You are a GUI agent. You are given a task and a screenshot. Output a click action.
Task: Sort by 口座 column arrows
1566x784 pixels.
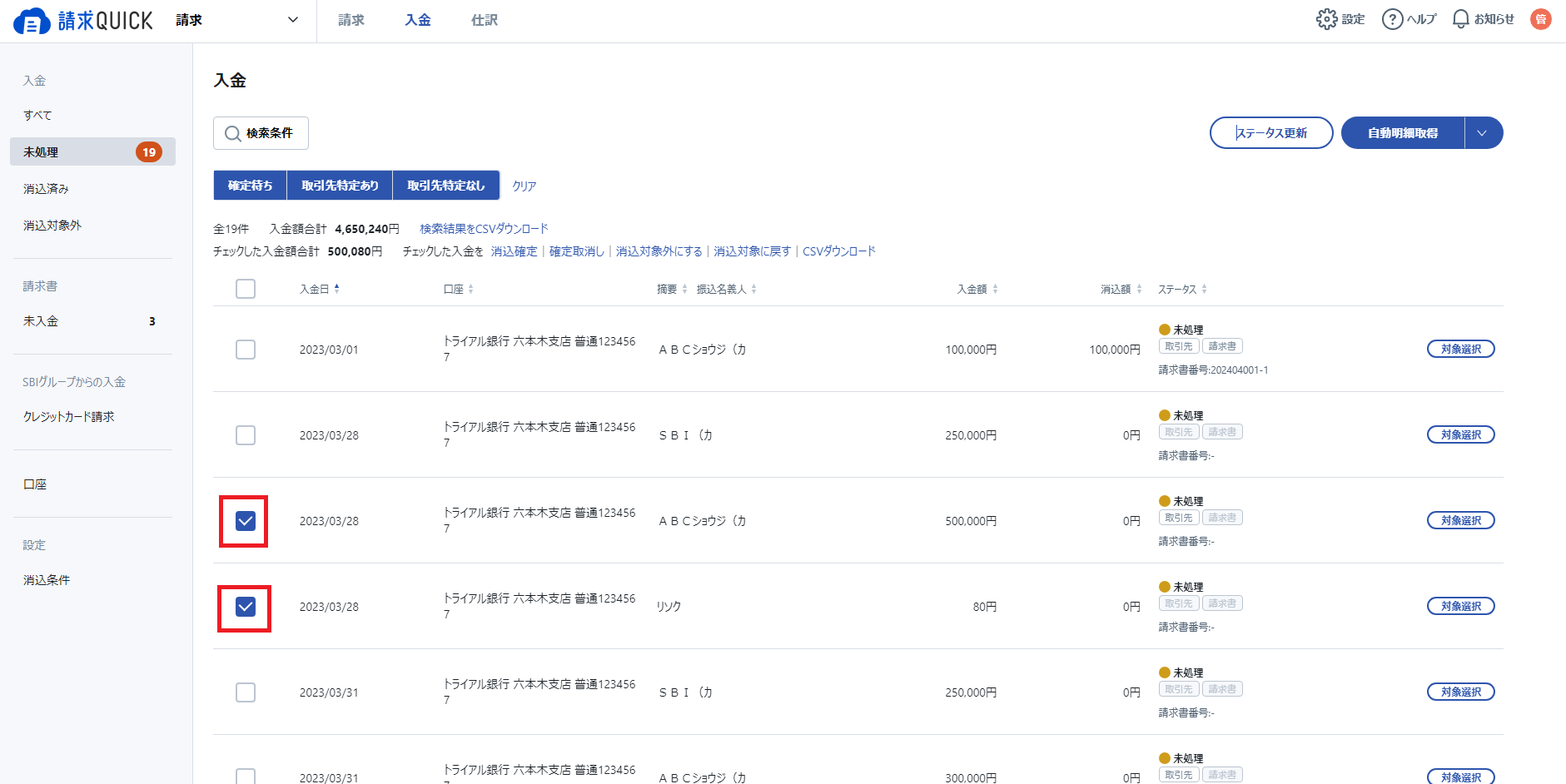[x=470, y=289]
